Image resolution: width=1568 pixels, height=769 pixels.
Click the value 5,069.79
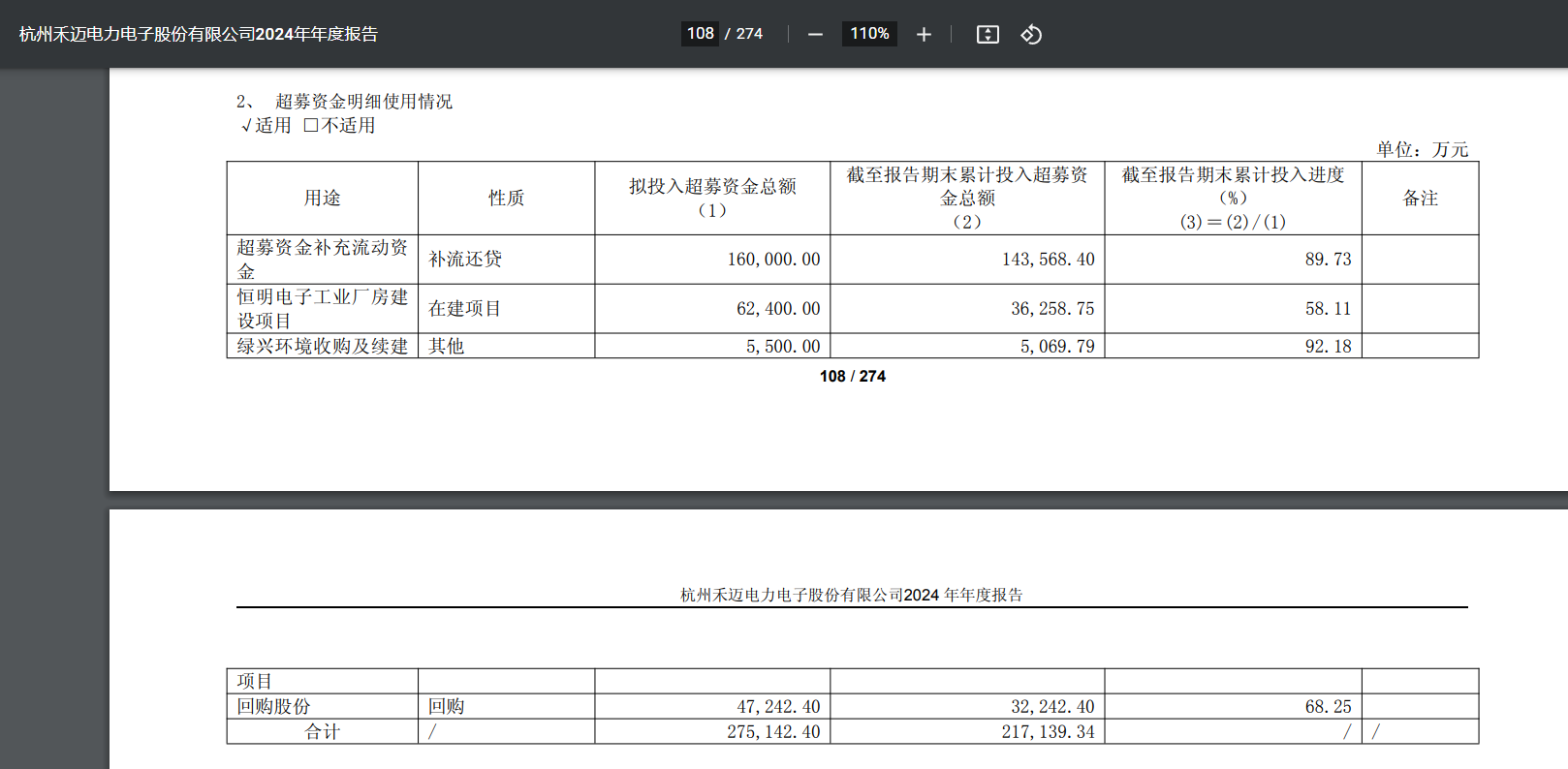point(1057,347)
